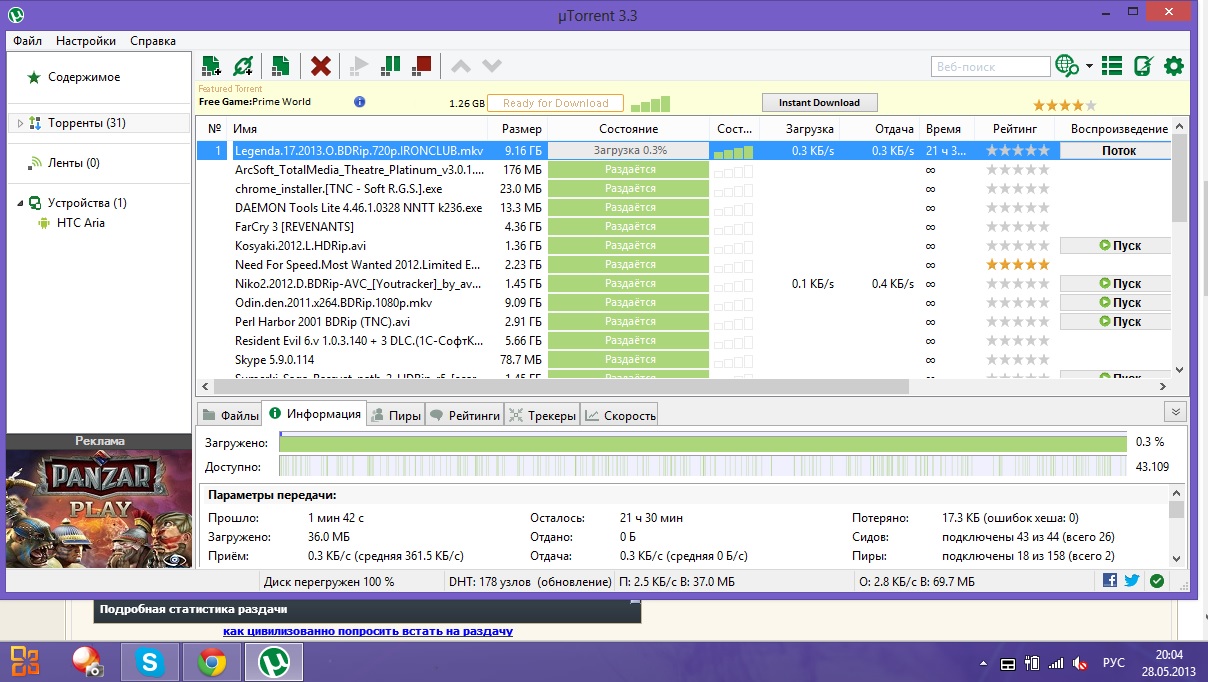The height and width of the screenshot is (682, 1208).
Task: Open the Файл menu
Action: (x=27, y=41)
